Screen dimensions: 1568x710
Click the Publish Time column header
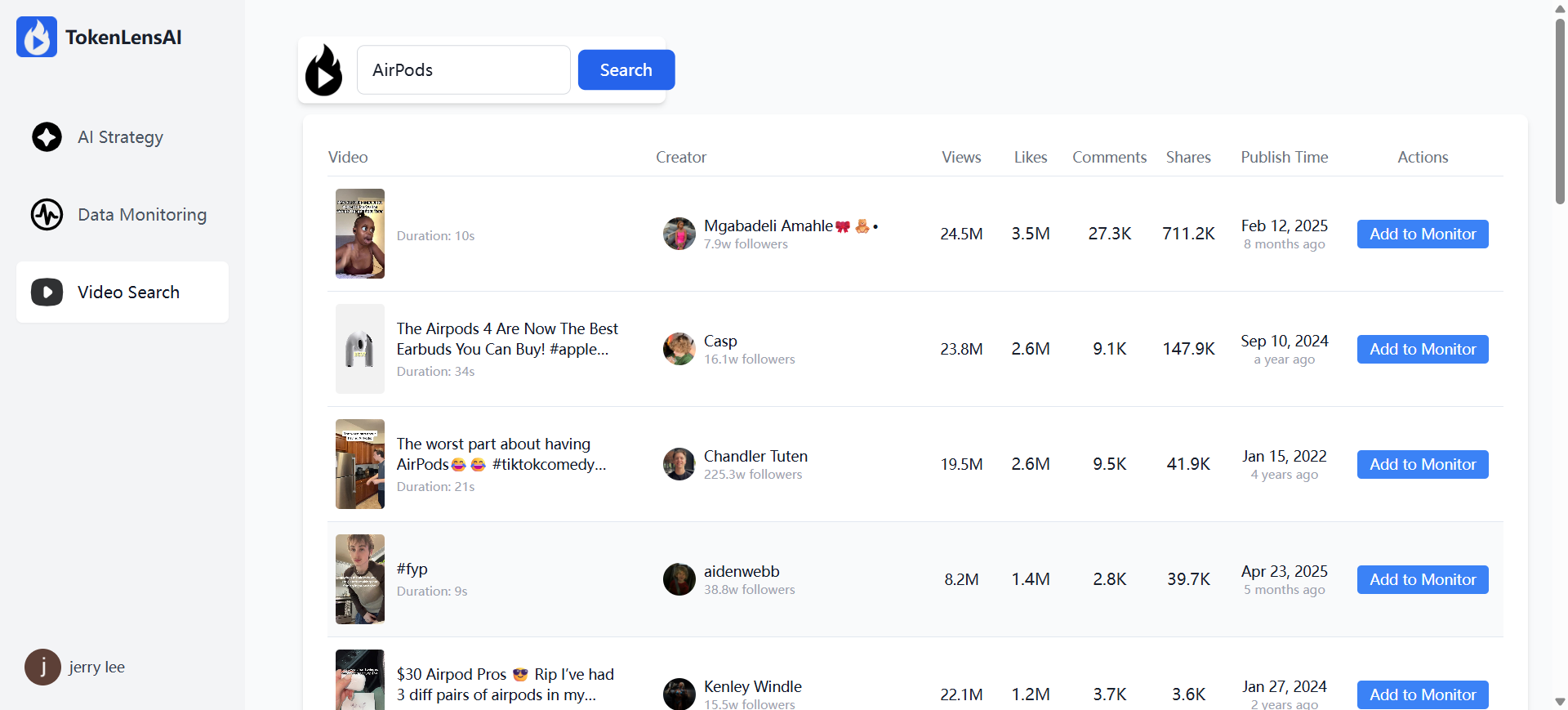(1285, 157)
